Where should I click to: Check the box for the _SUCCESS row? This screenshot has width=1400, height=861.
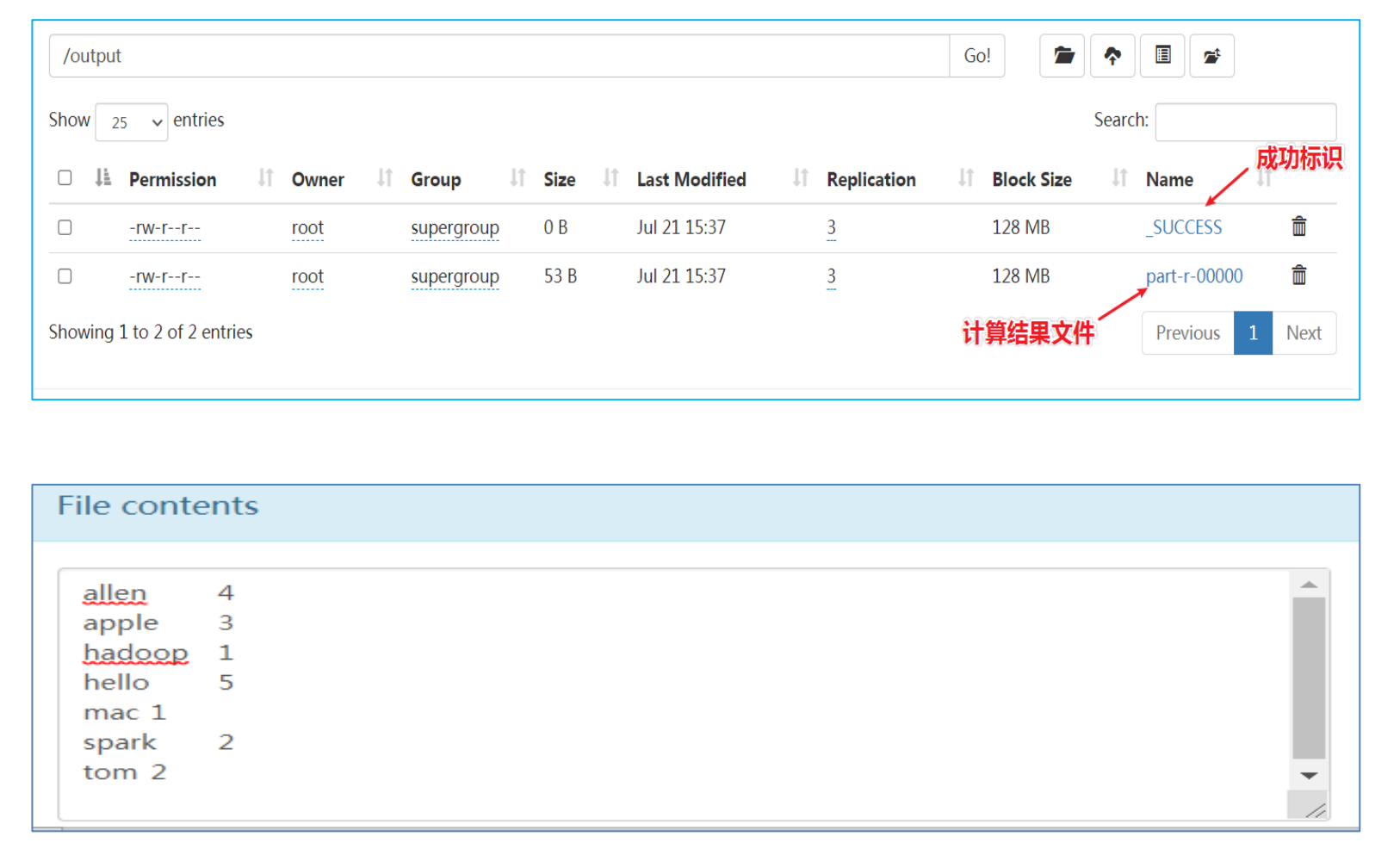(x=65, y=227)
